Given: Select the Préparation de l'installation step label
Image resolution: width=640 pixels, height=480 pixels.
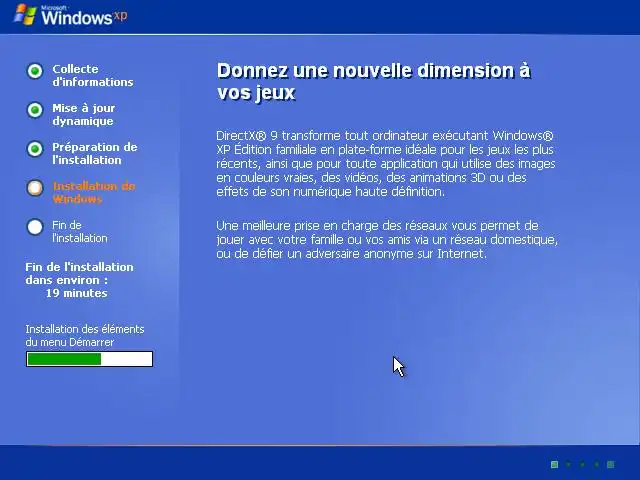Looking at the screenshot, I should 95,153.
